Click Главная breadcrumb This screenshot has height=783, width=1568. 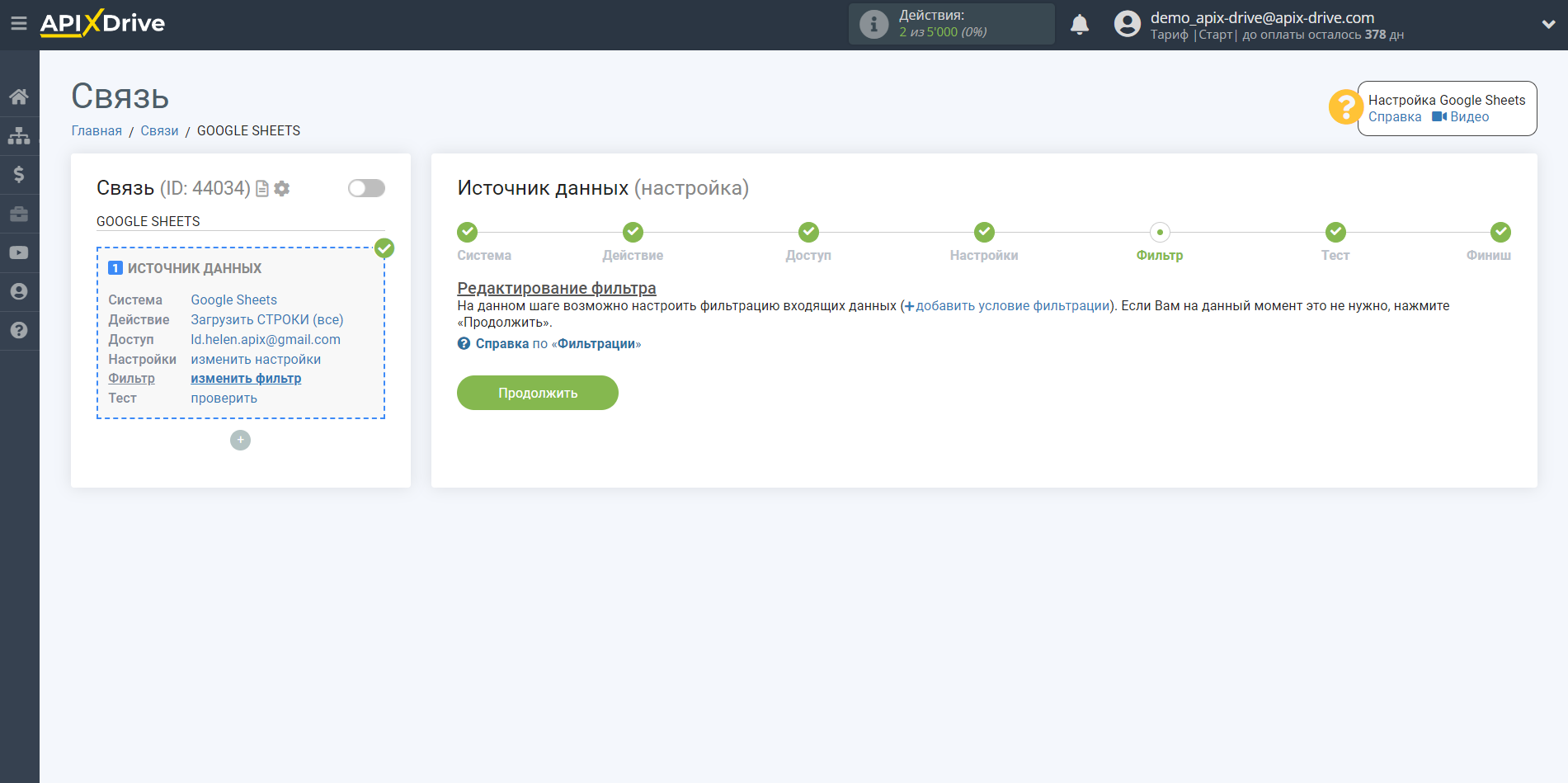pos(97,131)
